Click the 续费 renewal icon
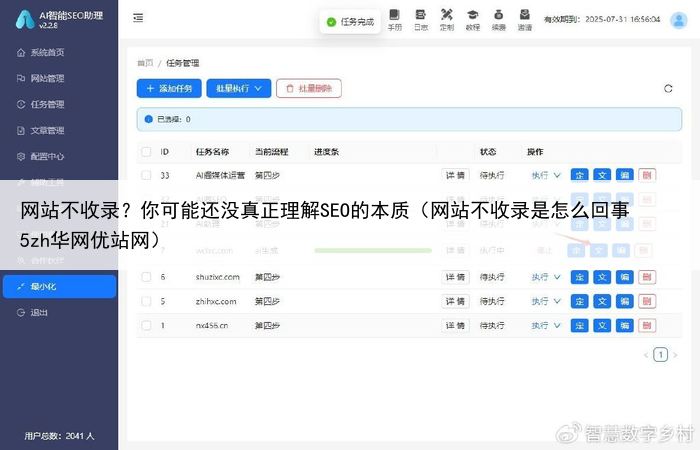This screenshot has height=450, width=700. coord(499,19)
